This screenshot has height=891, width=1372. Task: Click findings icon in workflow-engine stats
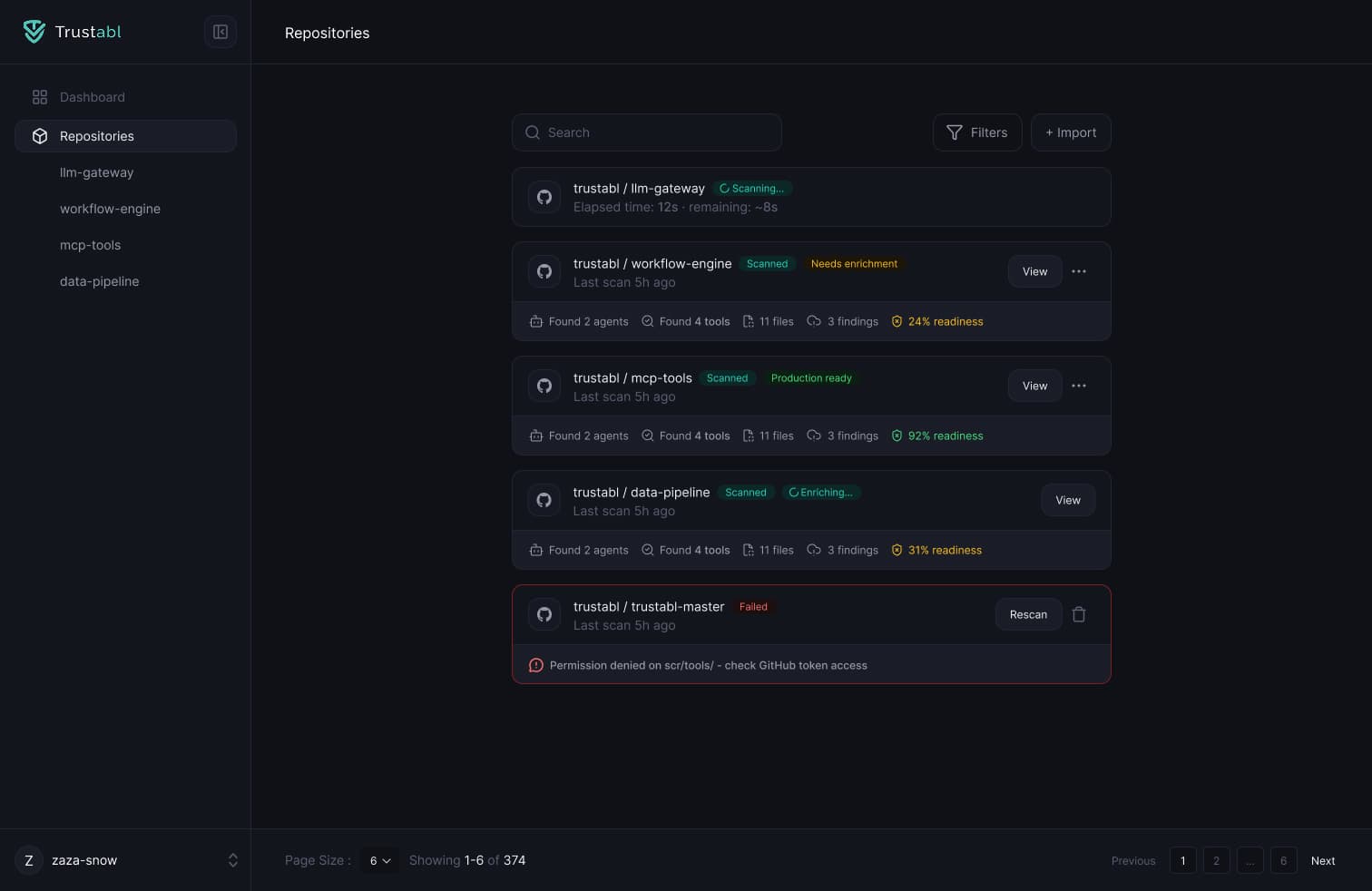(x=814, y=321)
